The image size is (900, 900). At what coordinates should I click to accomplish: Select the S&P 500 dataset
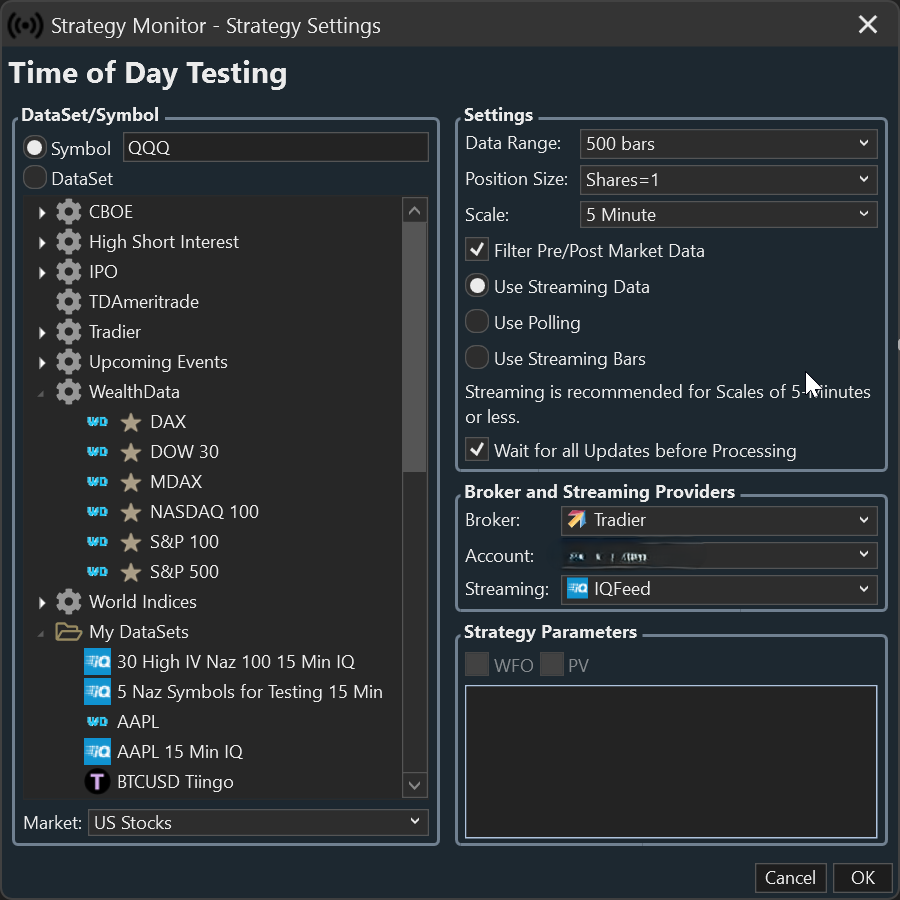(184, 572)
